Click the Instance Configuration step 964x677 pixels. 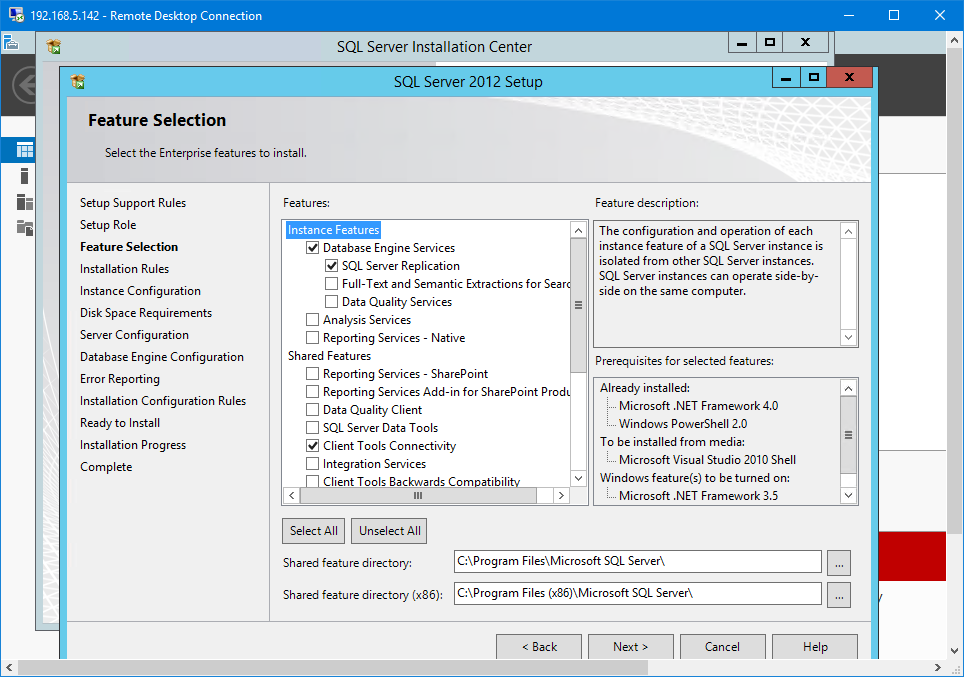pos(140,291)
